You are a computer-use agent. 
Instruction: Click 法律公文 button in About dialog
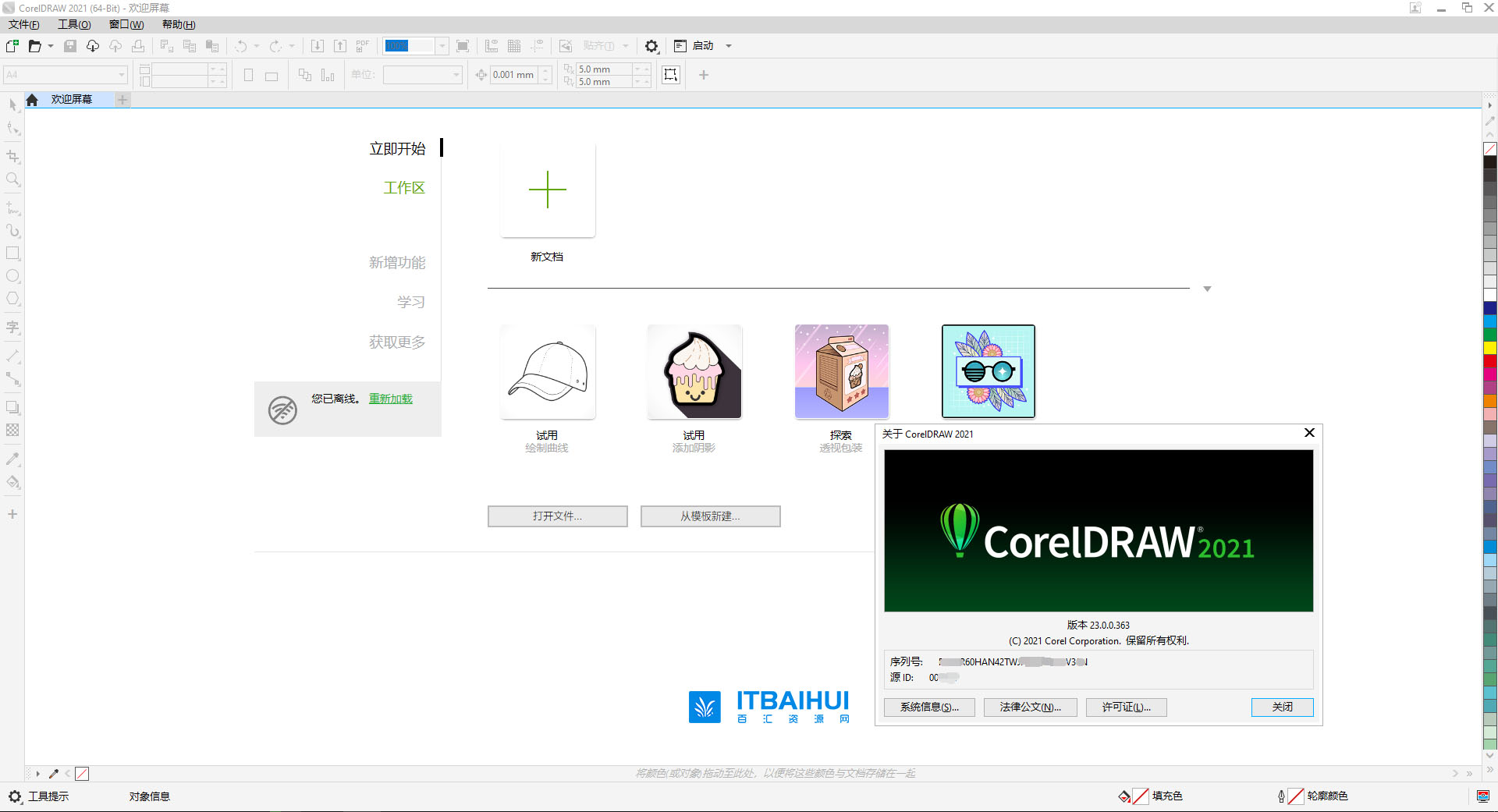[1031, 707]
